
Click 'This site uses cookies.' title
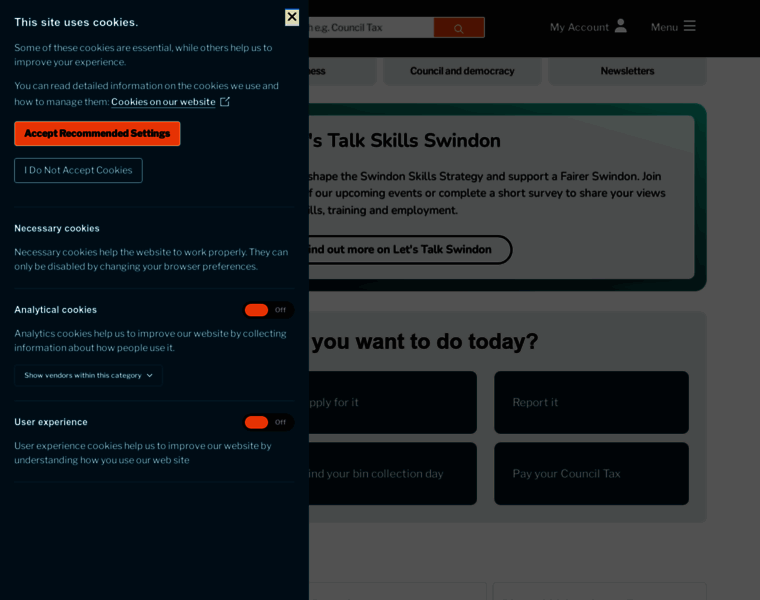[76, 22]
